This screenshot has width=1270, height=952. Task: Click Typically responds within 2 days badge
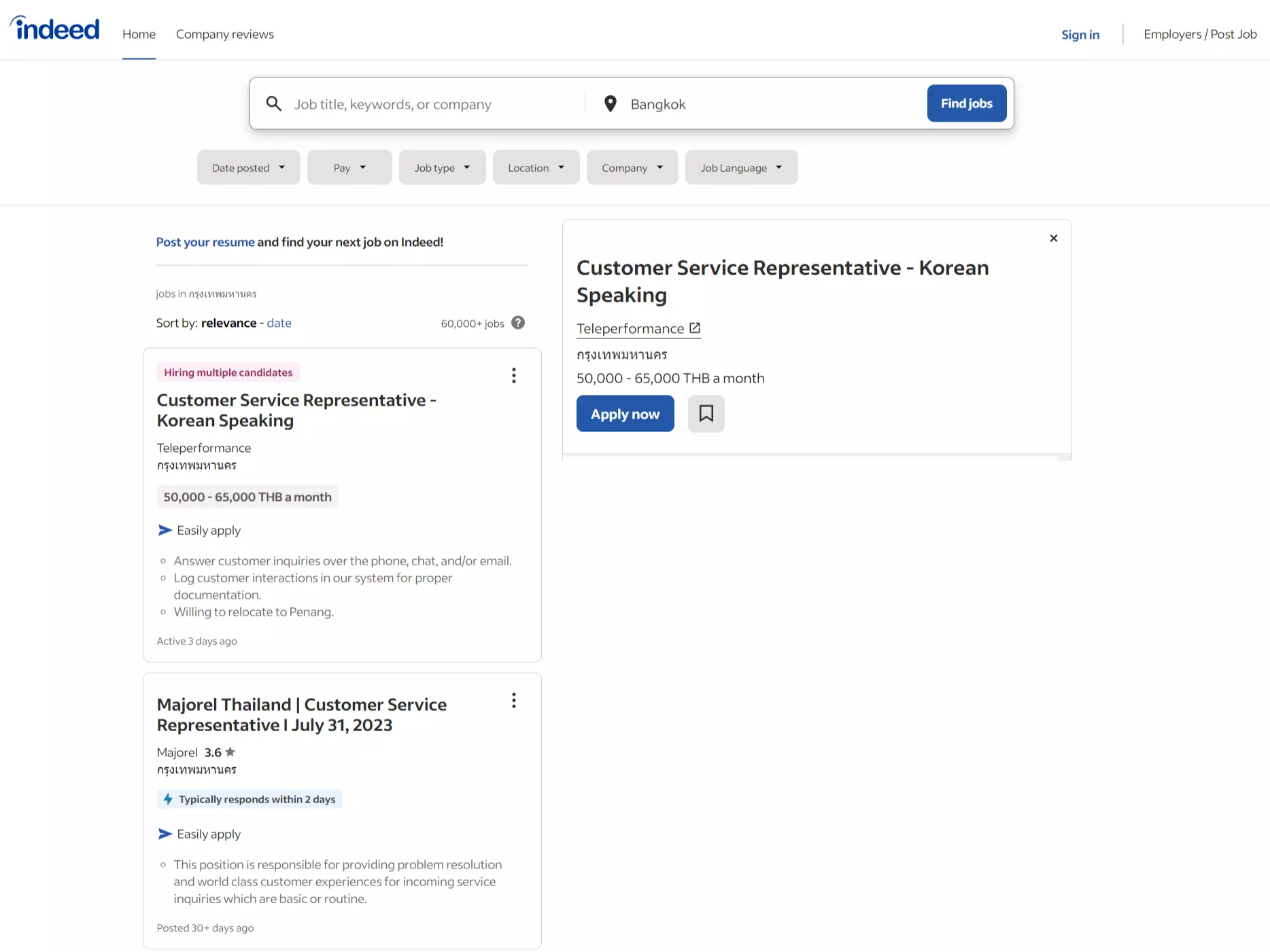click(x=250, y=799)
